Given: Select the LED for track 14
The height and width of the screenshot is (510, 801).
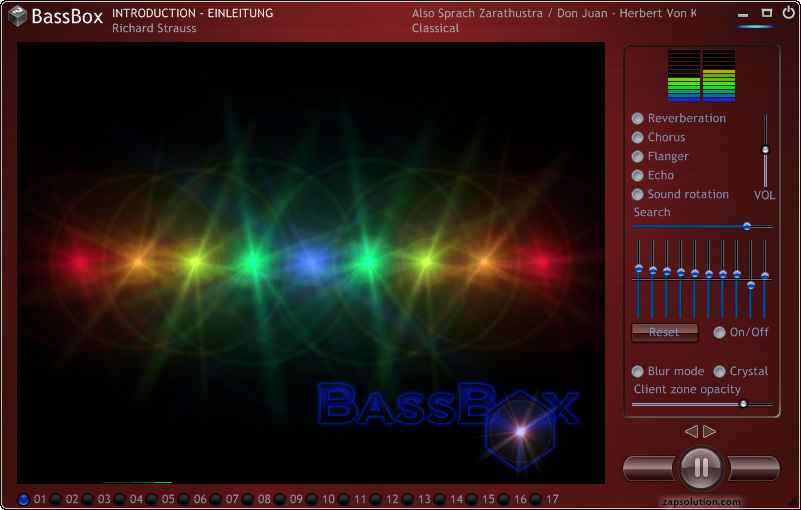Looking at the screenshot, I should (440, 499).
